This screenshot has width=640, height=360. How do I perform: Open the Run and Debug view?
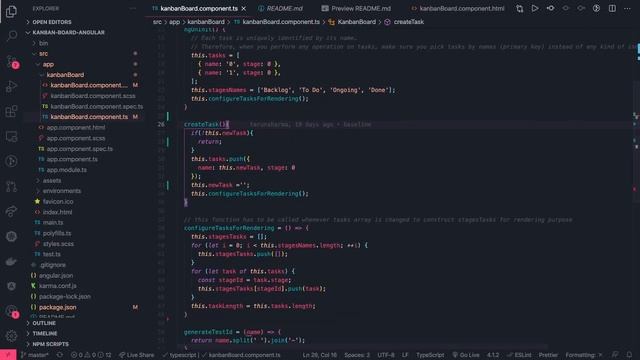(11, 86)
